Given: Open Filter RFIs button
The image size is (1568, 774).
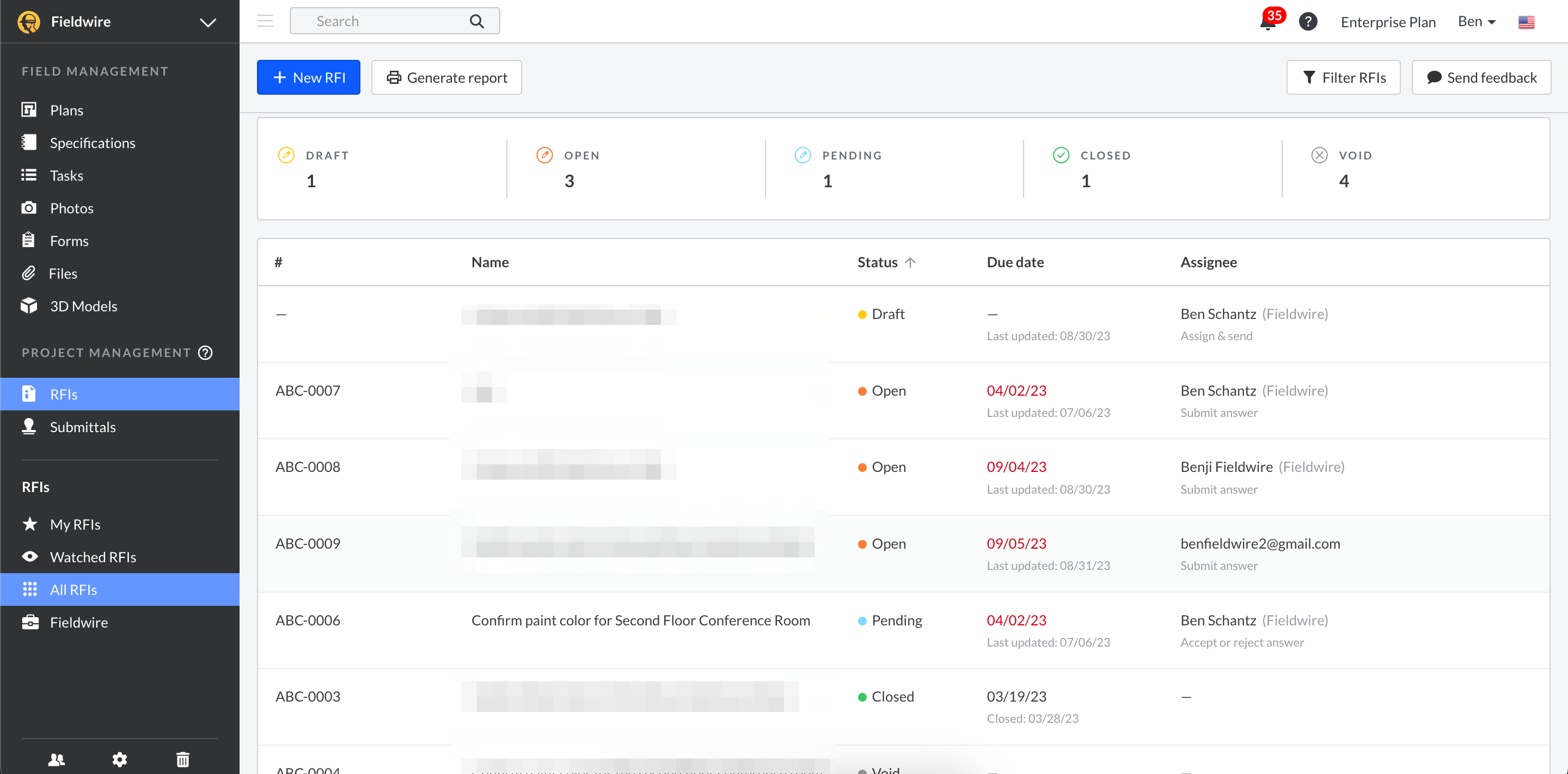Looking at the screenshot, I should [x=1343, y=77].
